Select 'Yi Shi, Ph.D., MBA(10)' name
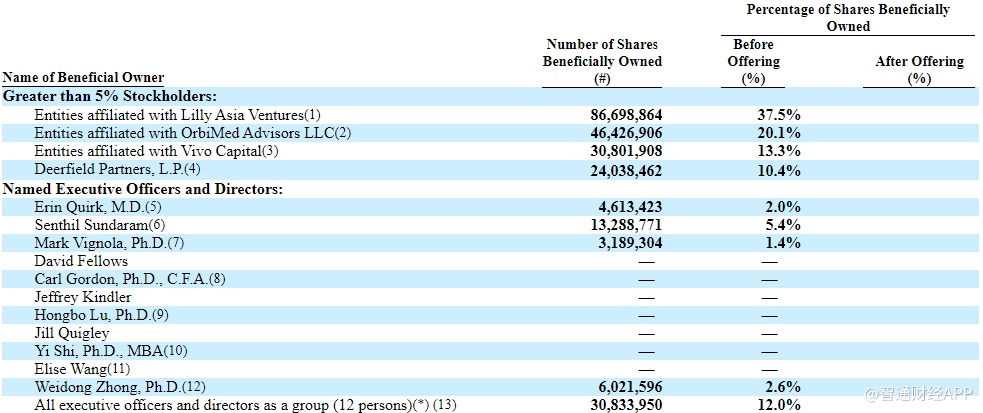Viewport: 983px width, 413px height. 111,352
